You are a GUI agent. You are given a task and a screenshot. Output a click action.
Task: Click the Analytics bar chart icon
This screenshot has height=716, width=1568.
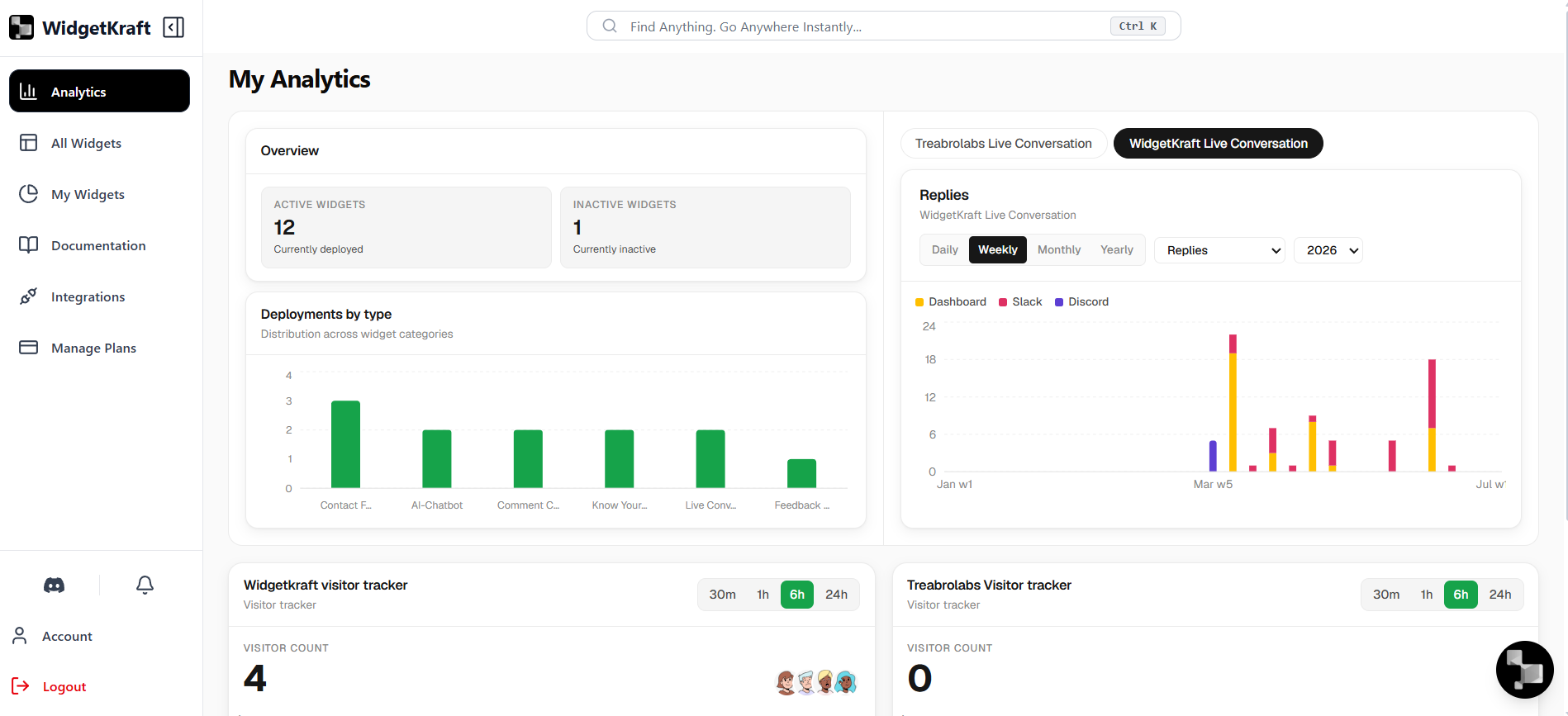[29, 92]
